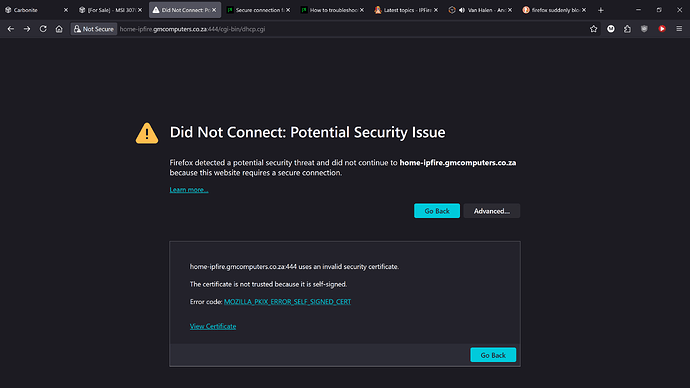Reload the current page
Screen dimensions: 690x388
(43, 29)
